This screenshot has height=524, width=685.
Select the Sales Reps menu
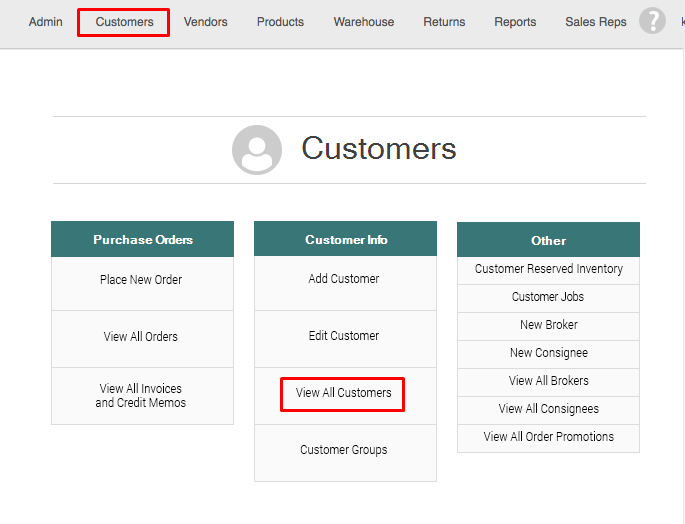point(596,22)
